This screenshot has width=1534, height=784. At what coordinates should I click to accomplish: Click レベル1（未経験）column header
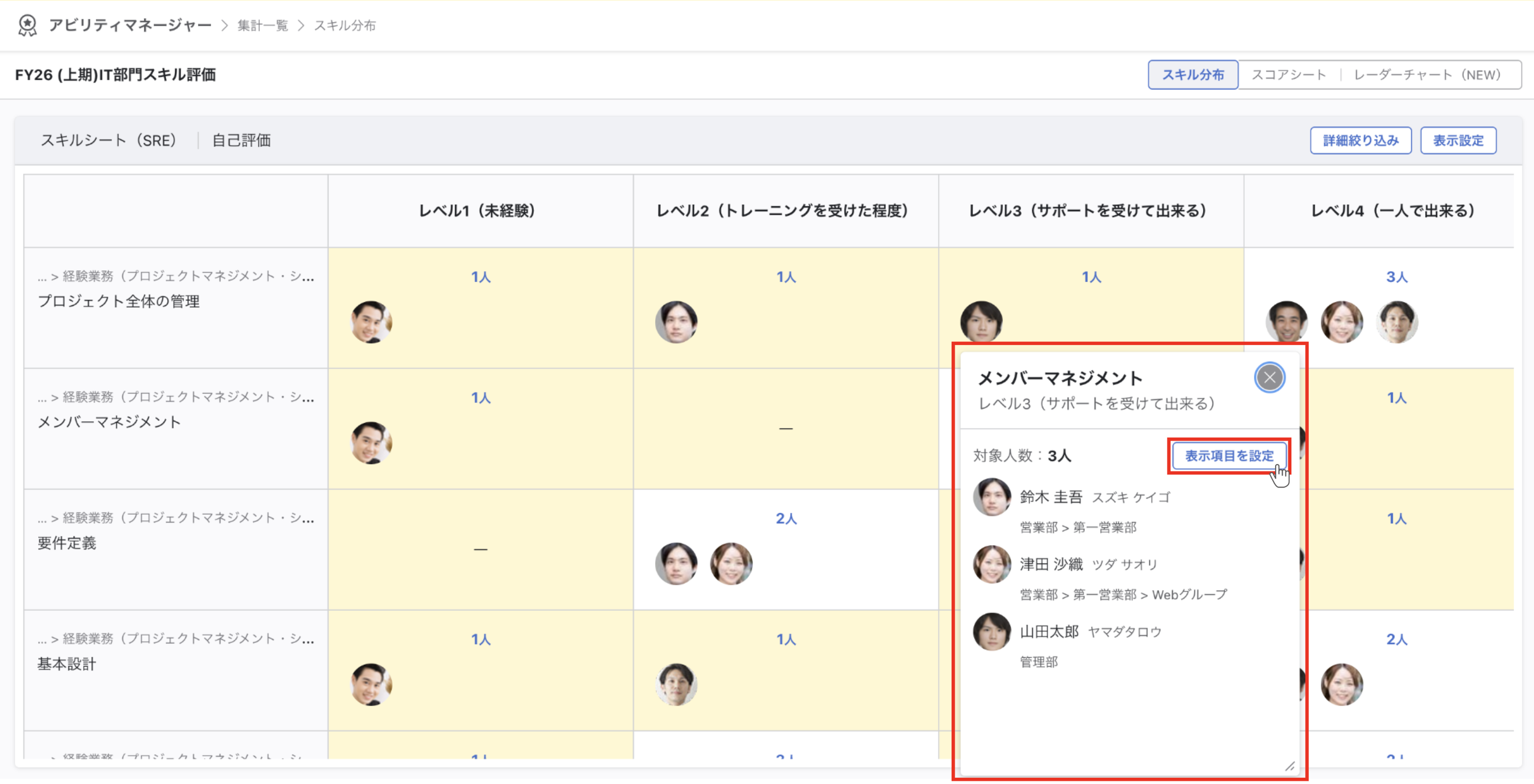click(480, 211)
